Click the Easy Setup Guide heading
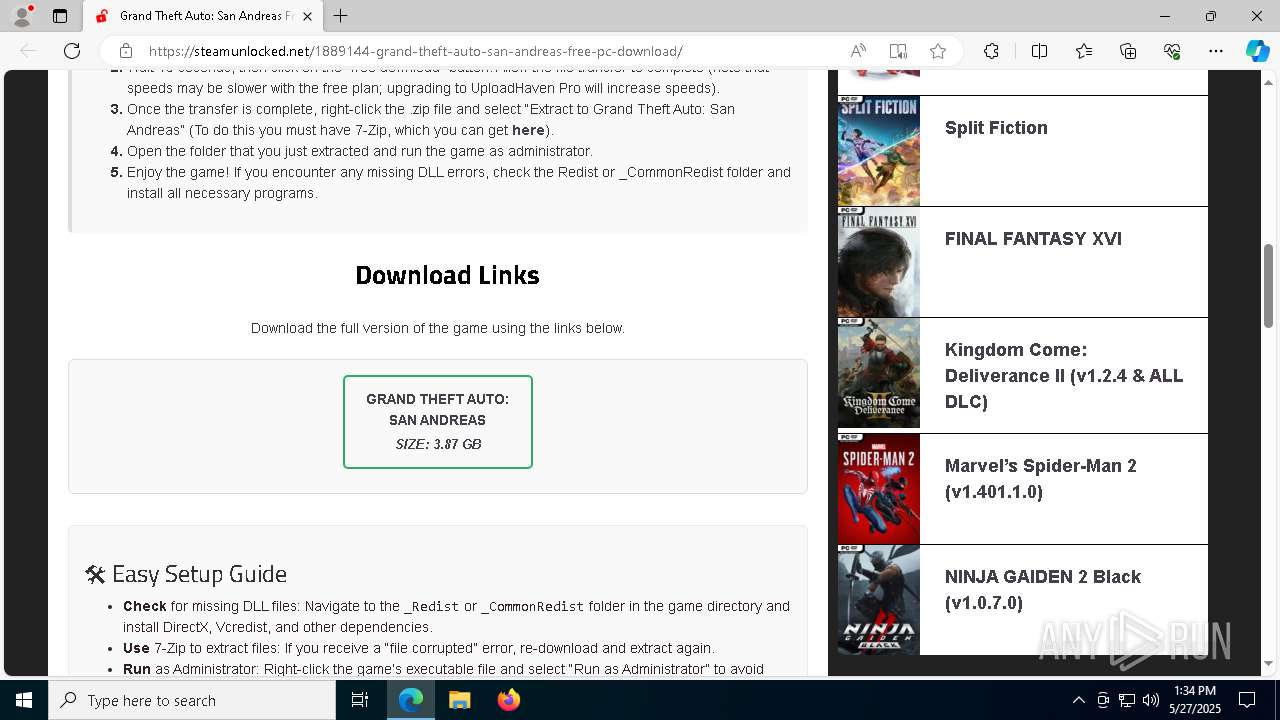Image resolution: width=1280 pixels, height=720 pixels. 186,574
